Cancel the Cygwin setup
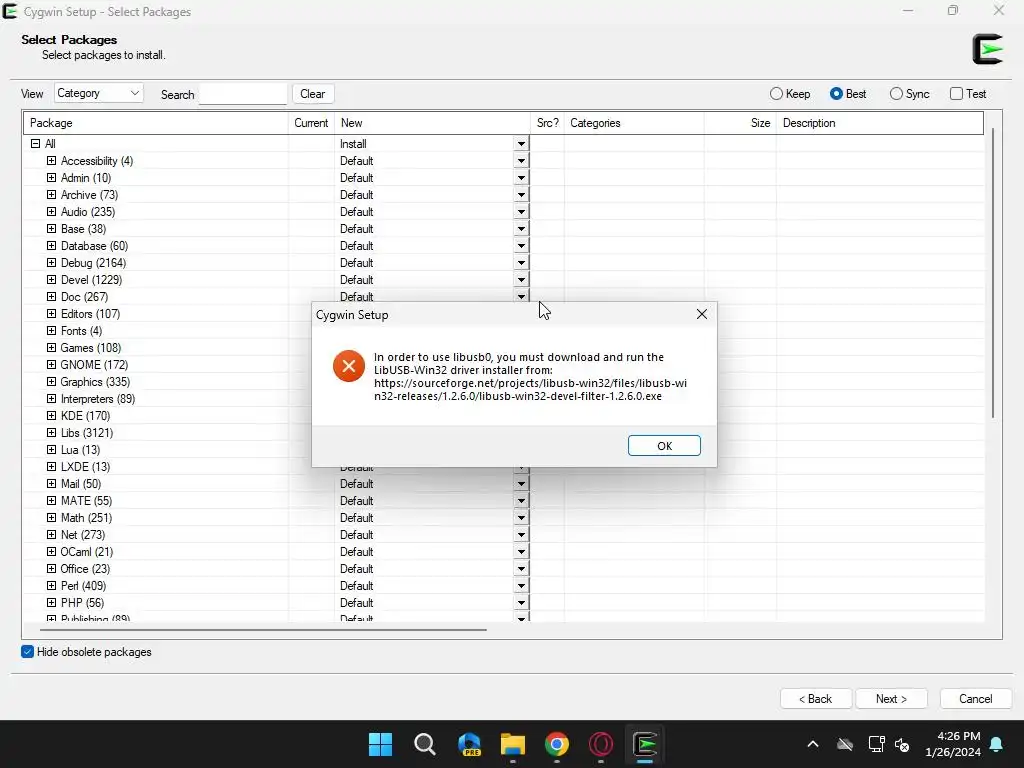1024x768 pixels. coord(976,699)
